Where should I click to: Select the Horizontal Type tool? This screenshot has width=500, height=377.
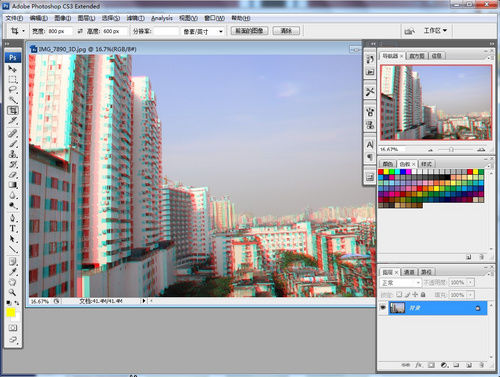[13, 229]
